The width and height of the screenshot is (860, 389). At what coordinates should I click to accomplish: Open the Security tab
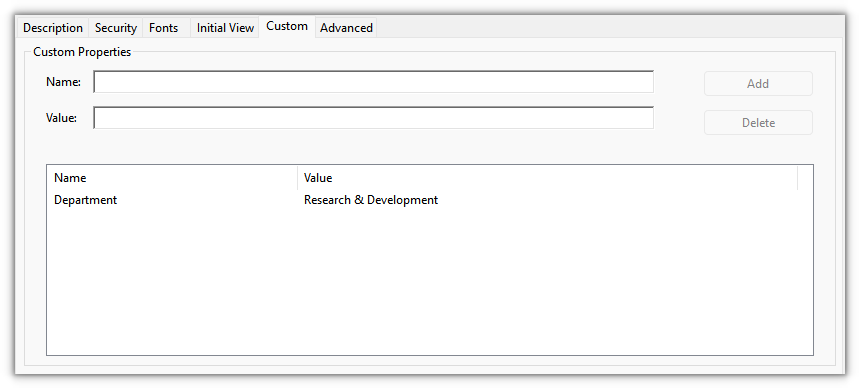coord(116,28)
